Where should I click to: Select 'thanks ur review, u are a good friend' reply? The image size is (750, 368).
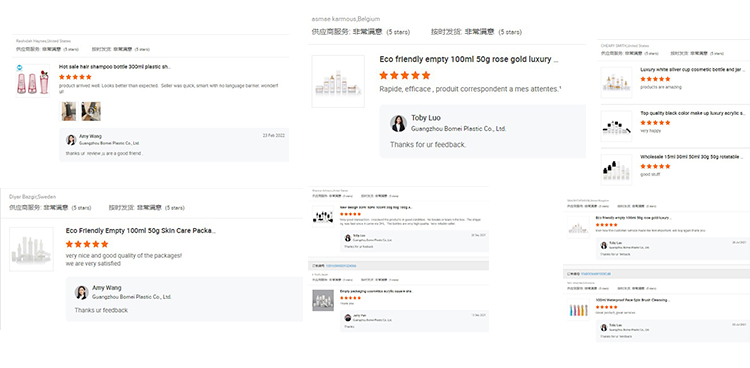[x=104, y=153]
